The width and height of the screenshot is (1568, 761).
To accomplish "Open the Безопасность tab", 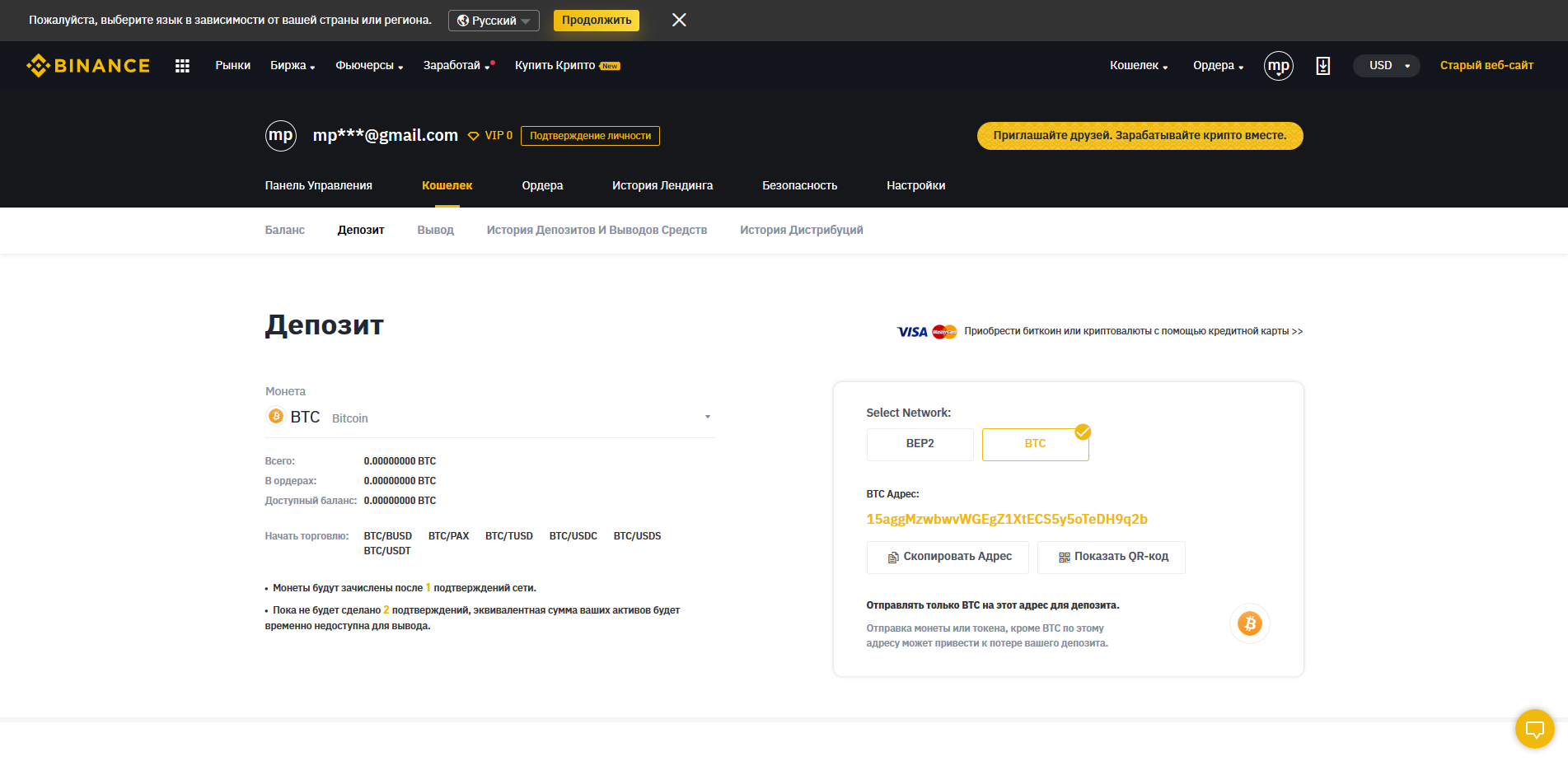I will [x=799, y=186].
